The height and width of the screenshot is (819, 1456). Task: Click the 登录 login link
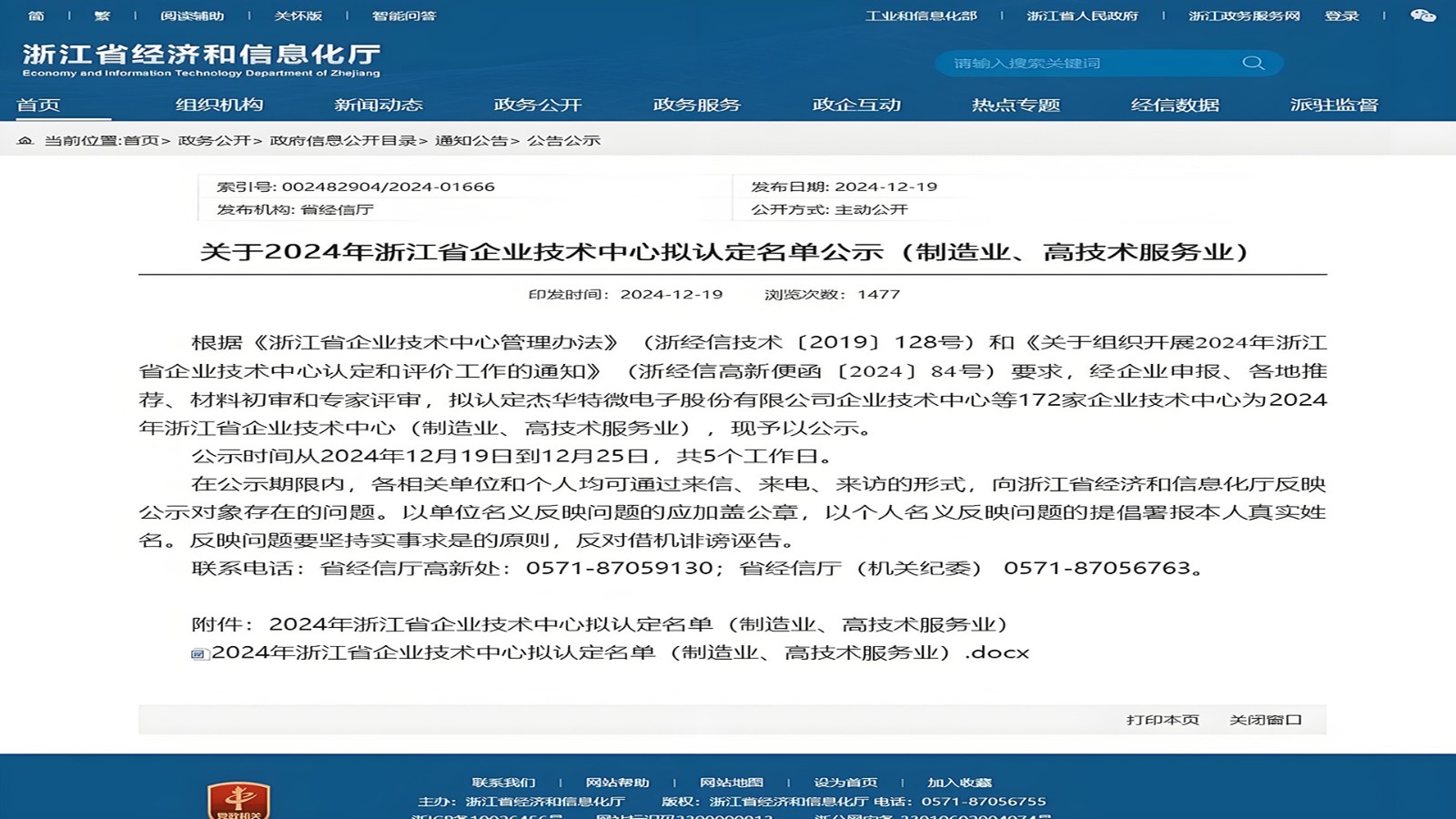click(1341, 15)
